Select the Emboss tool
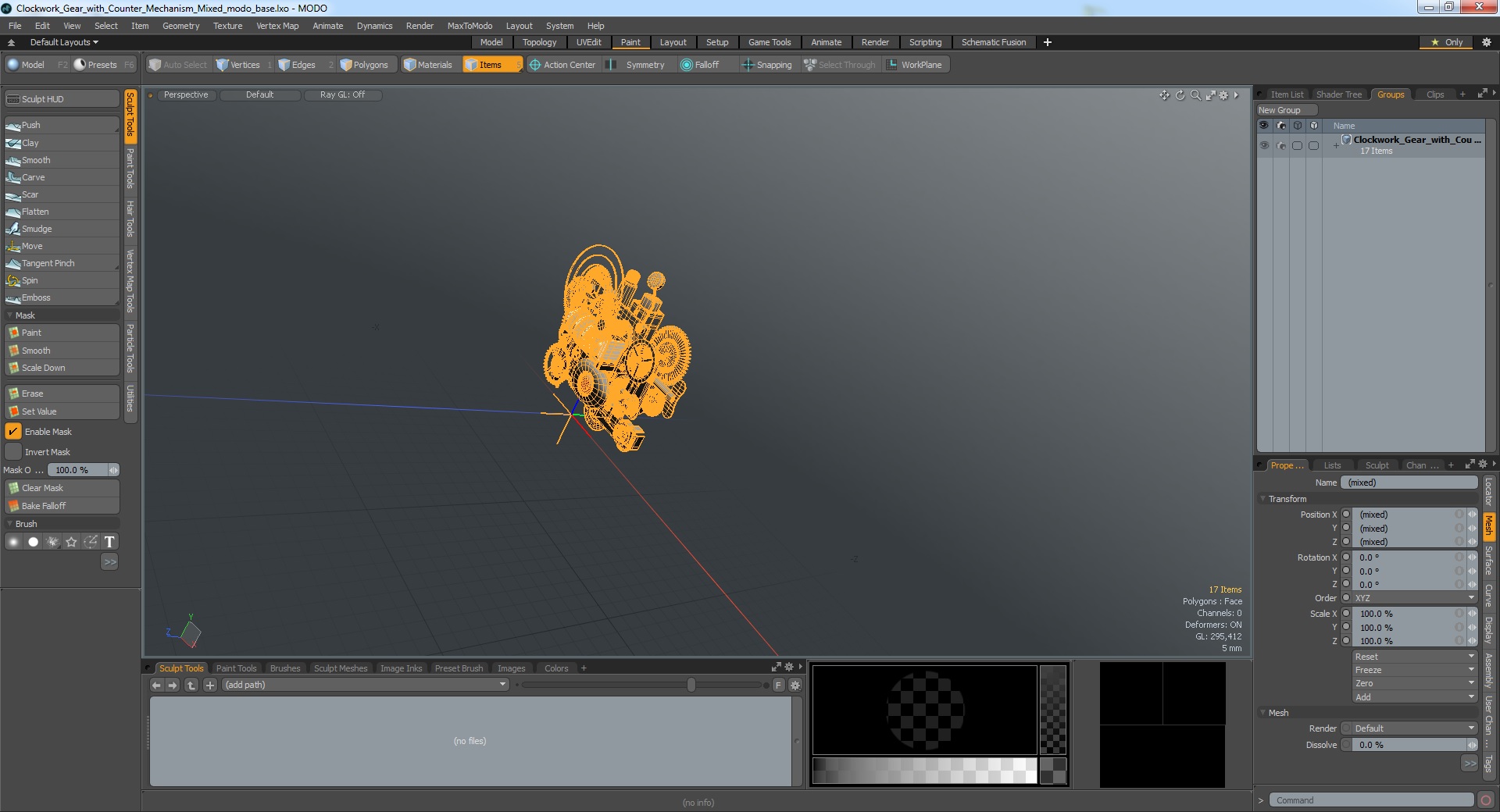The height and width of the screenshot is (812, 1500). point(61,297)
